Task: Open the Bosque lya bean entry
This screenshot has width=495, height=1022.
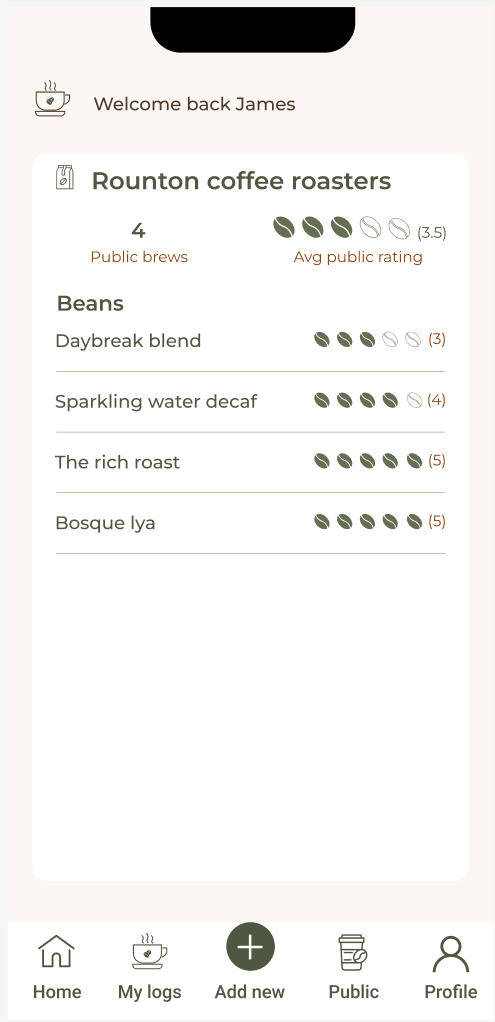Action: (x=250, y=523)
